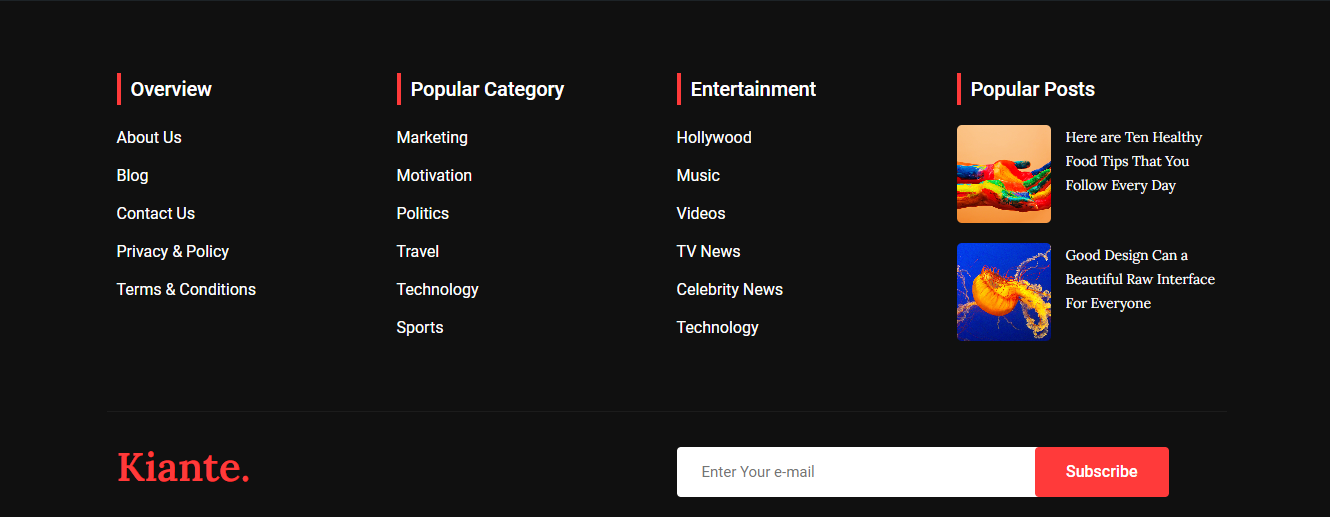Open the orange jellyfish post thumbnail

click(x=1003, y=292)
